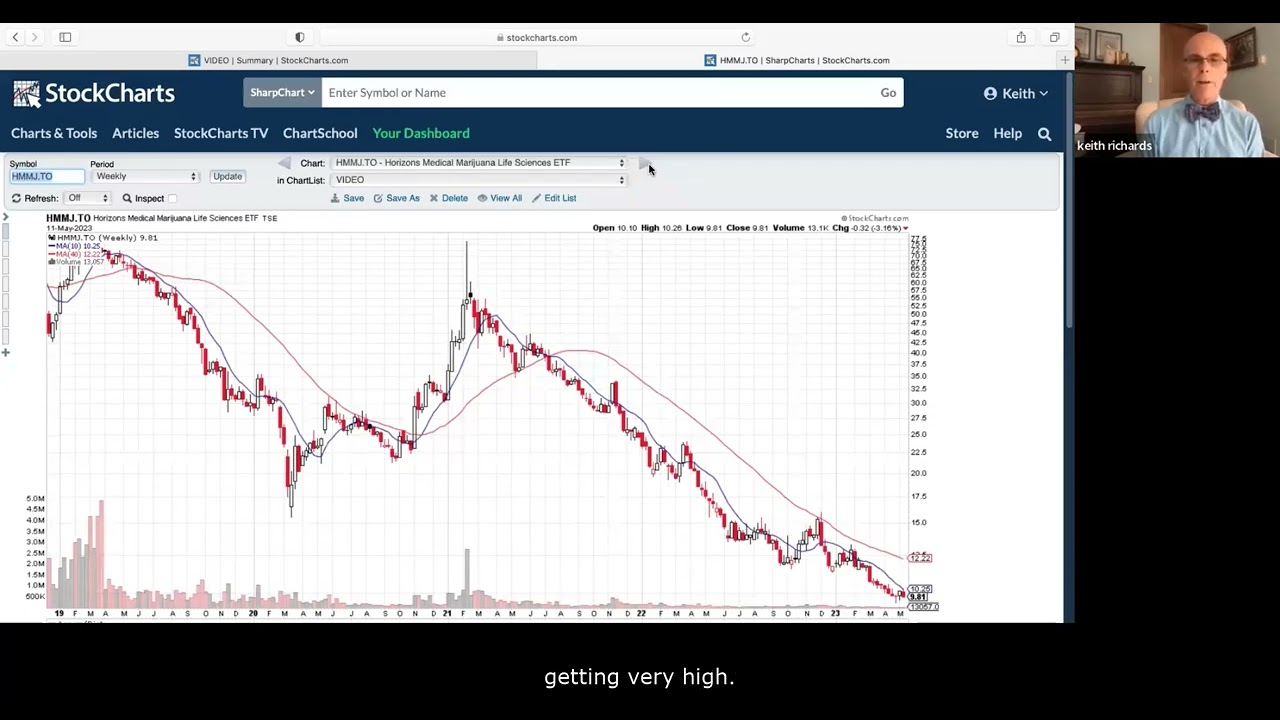This screenshot has width=1280, height=720.
Task: Open site search magnifier icon
Action: click(x=1044, y=133)
